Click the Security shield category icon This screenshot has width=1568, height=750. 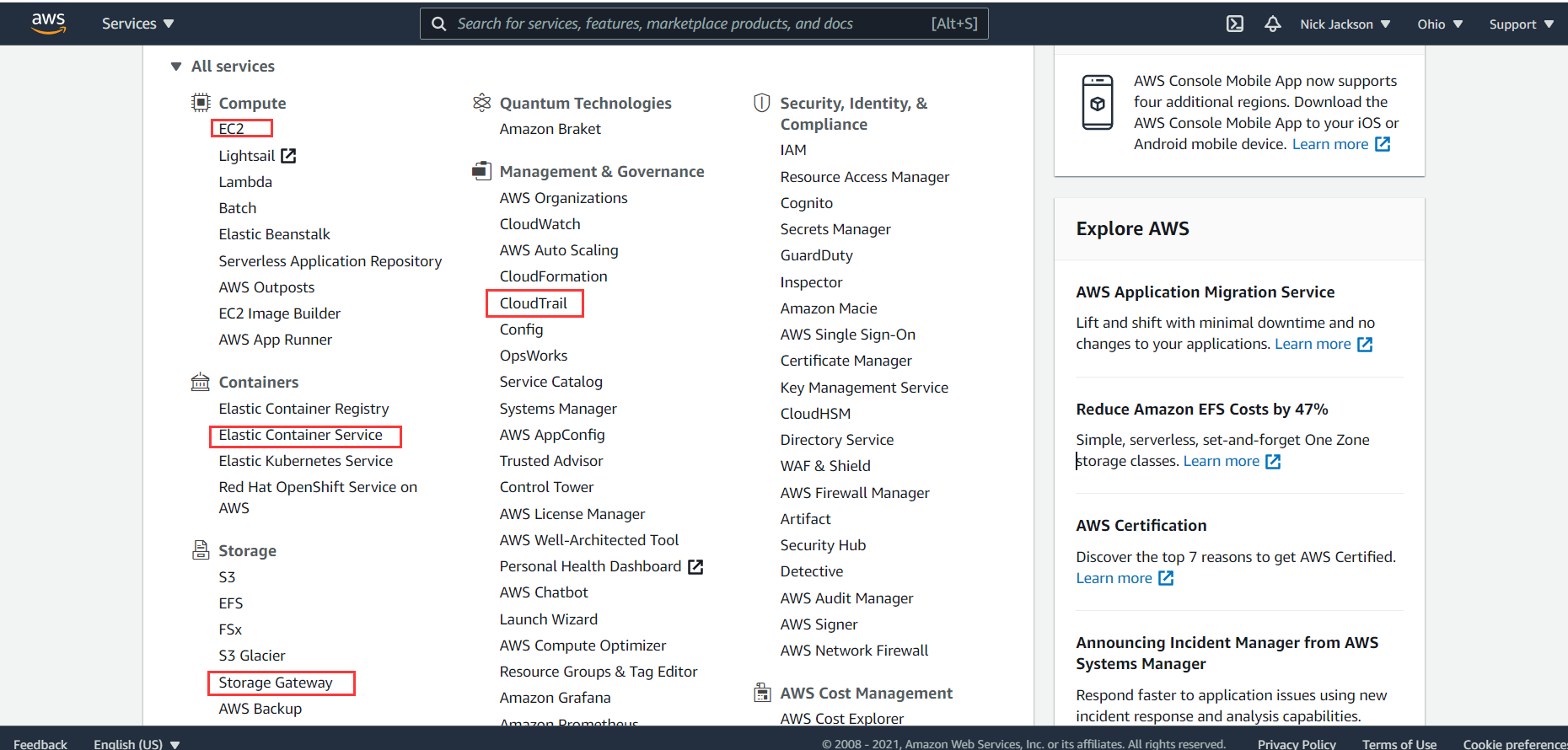pos(762,103)
